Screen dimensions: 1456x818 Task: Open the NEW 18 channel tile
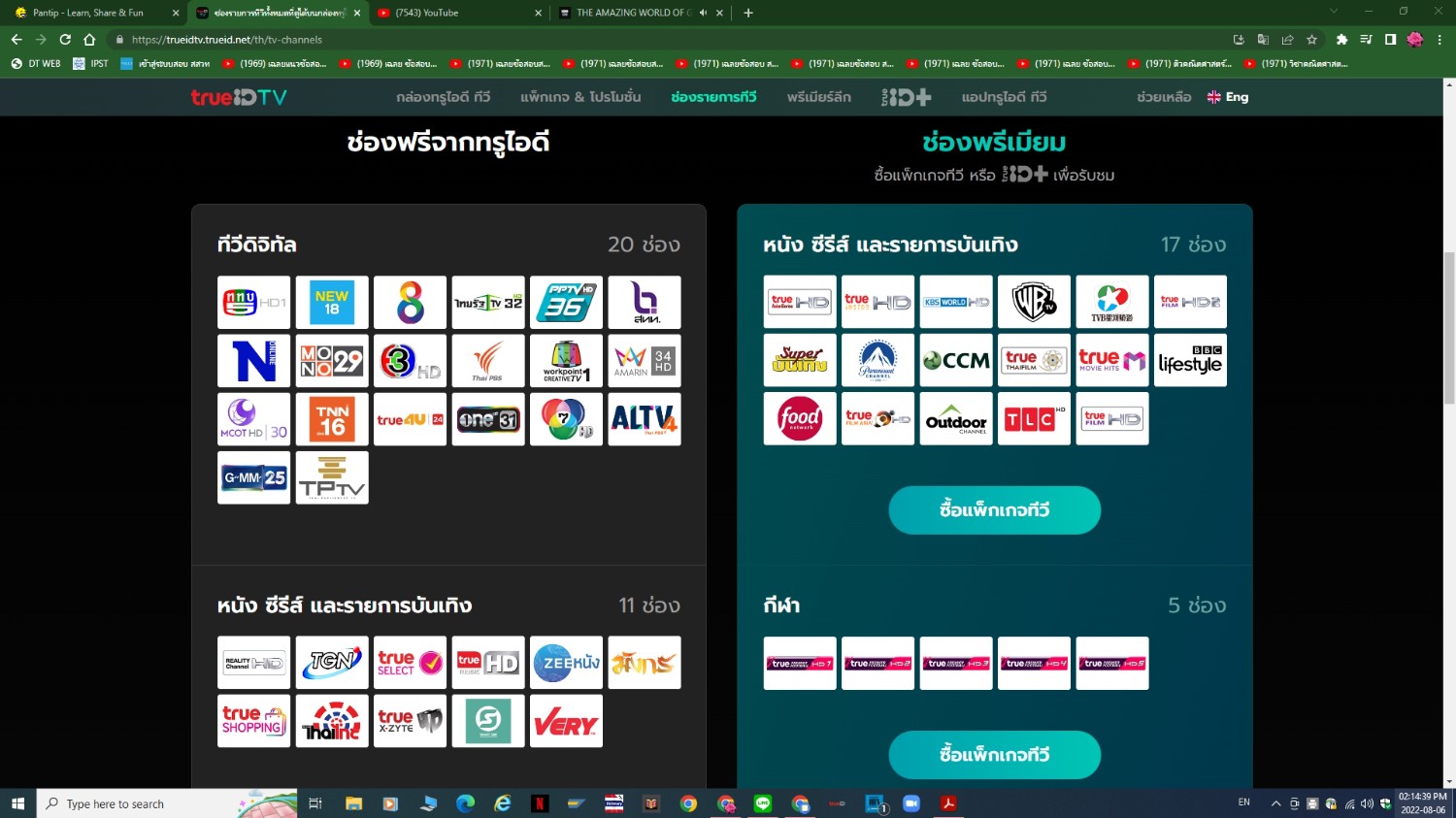(332, 303)
